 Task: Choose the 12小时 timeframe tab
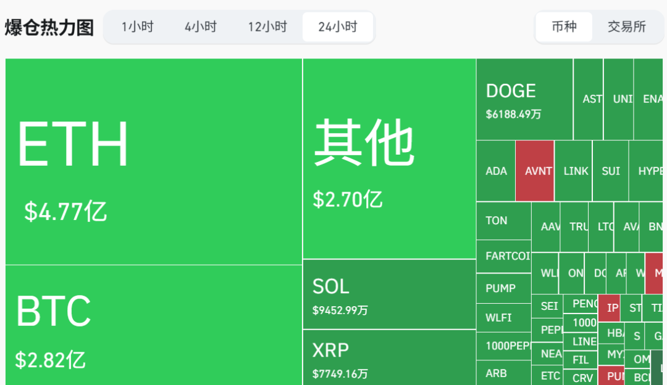tap(268, 27)
